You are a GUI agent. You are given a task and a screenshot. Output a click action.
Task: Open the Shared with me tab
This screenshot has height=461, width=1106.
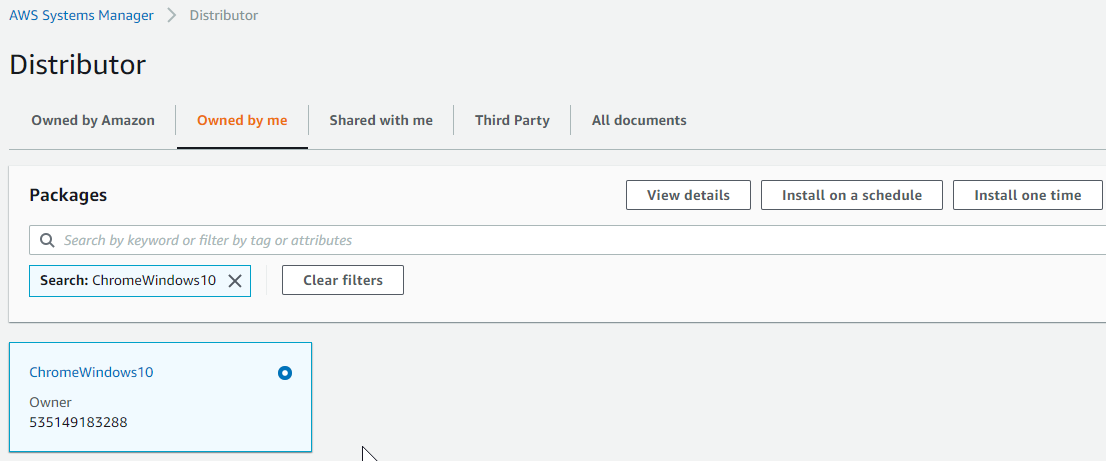(x=381, y=120)
